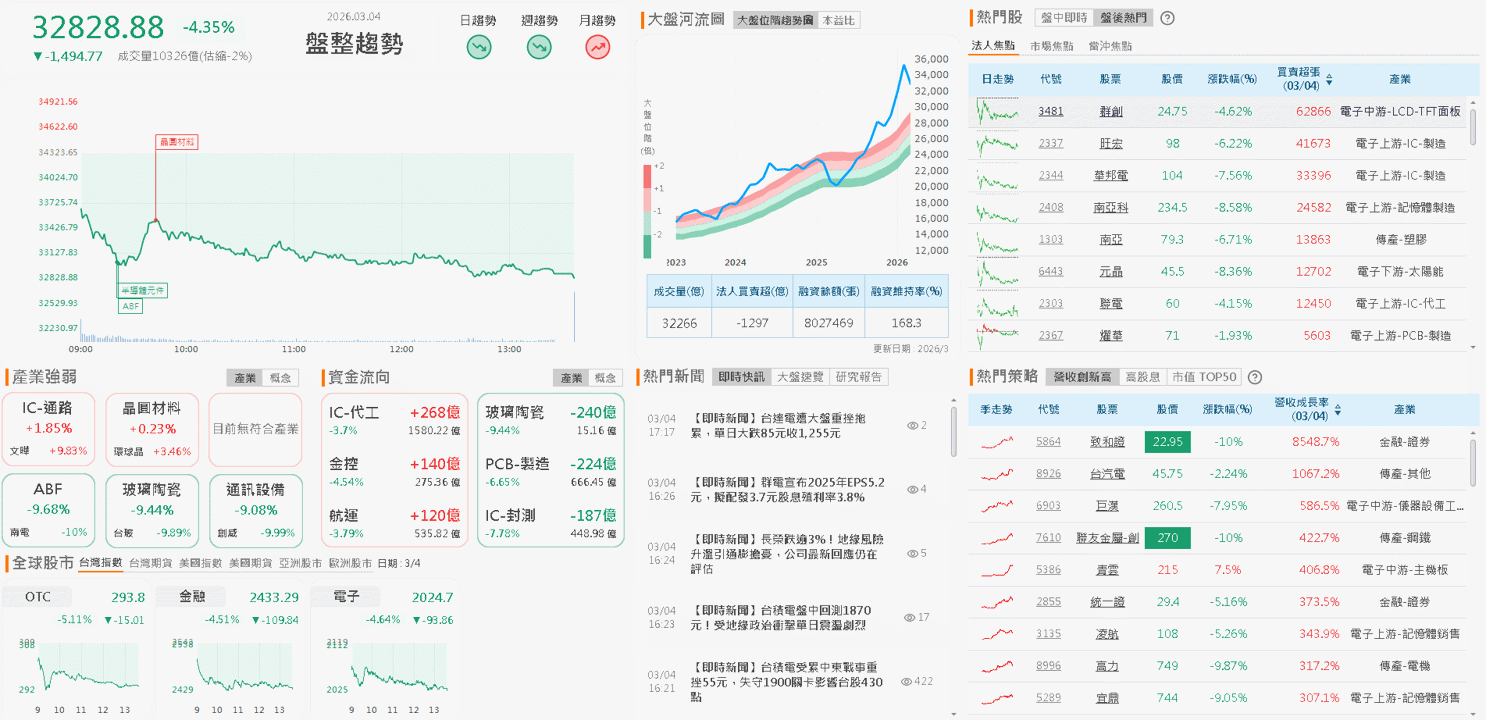Select the 即時快訊 news tab
1486x720 pixels.
[741, 377]
